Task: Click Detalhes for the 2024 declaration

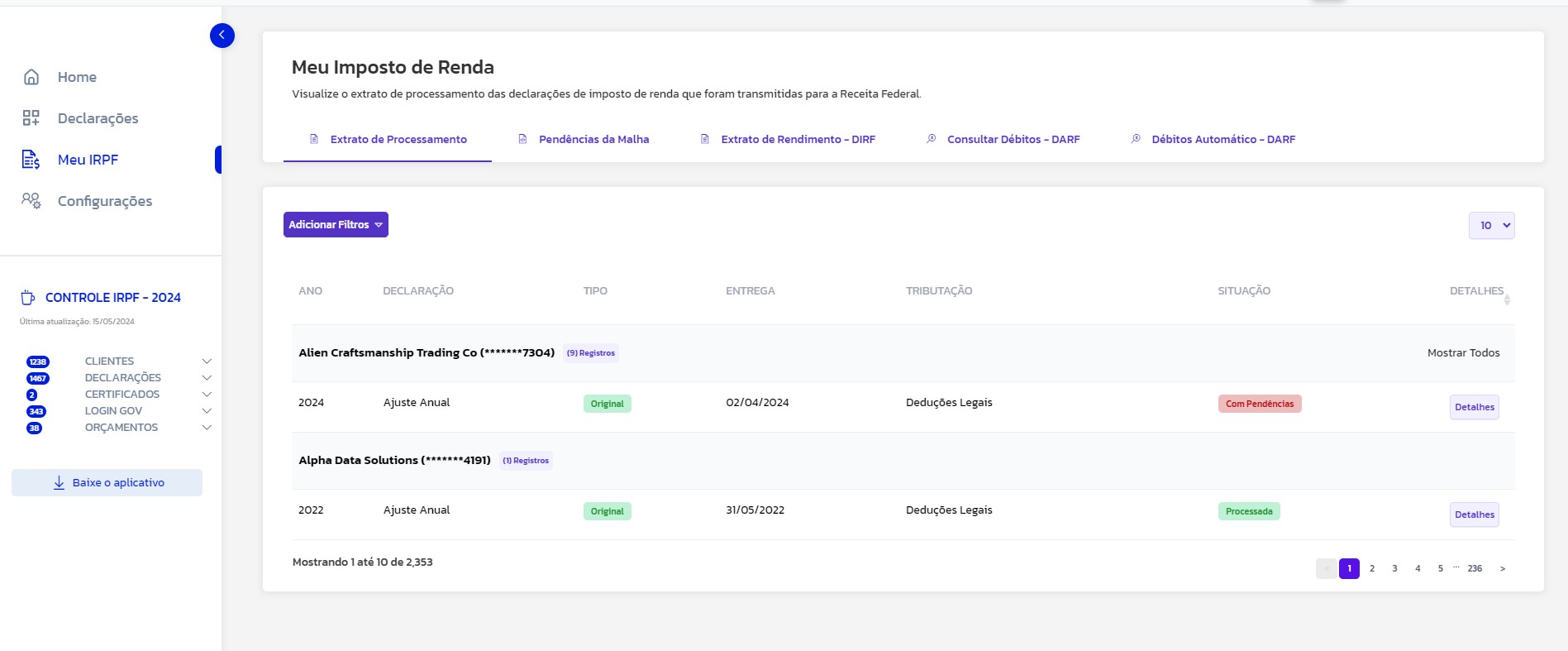Action: tap(1474, 407)
